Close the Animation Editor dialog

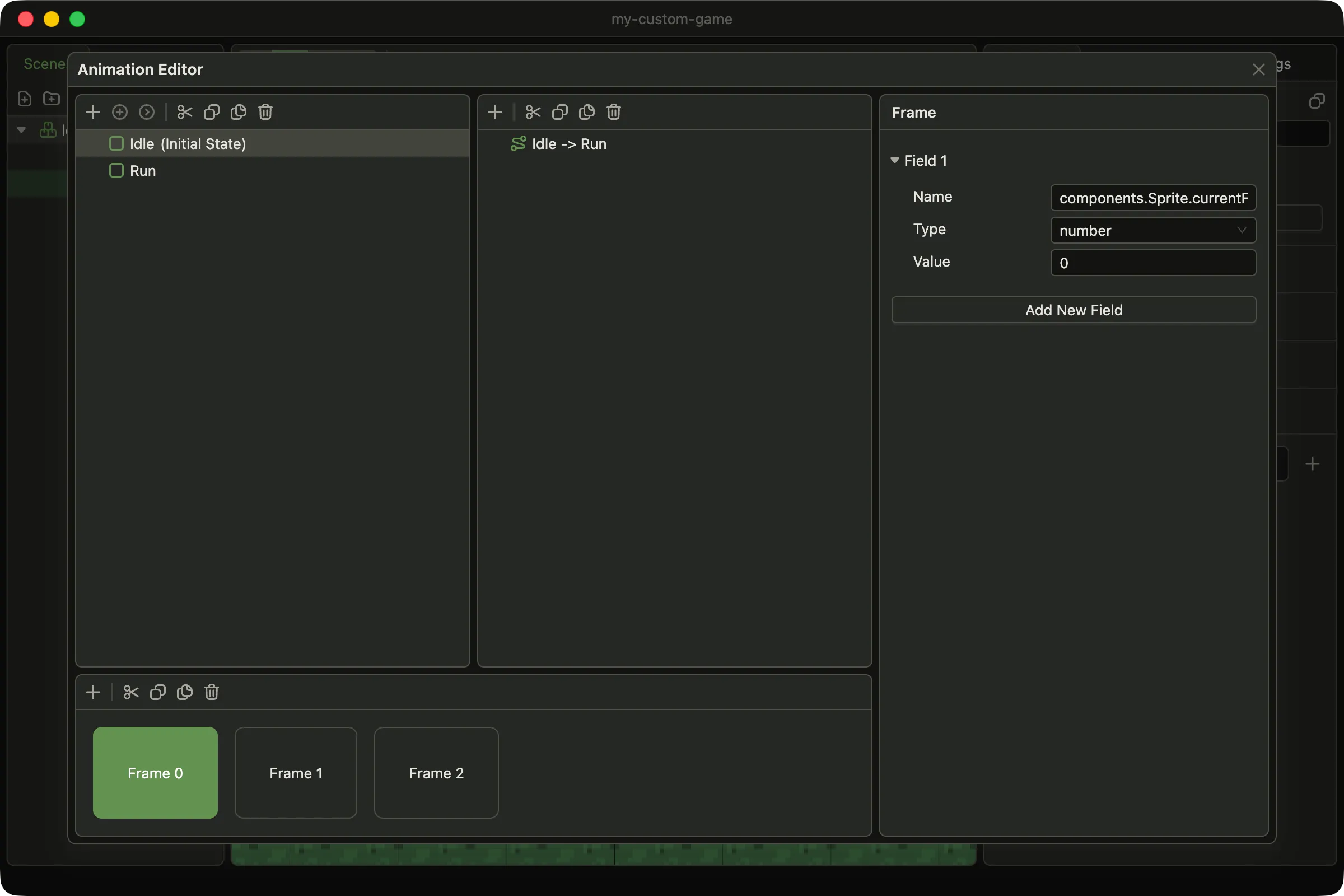pyautogui.click(x=1258, y=69)
